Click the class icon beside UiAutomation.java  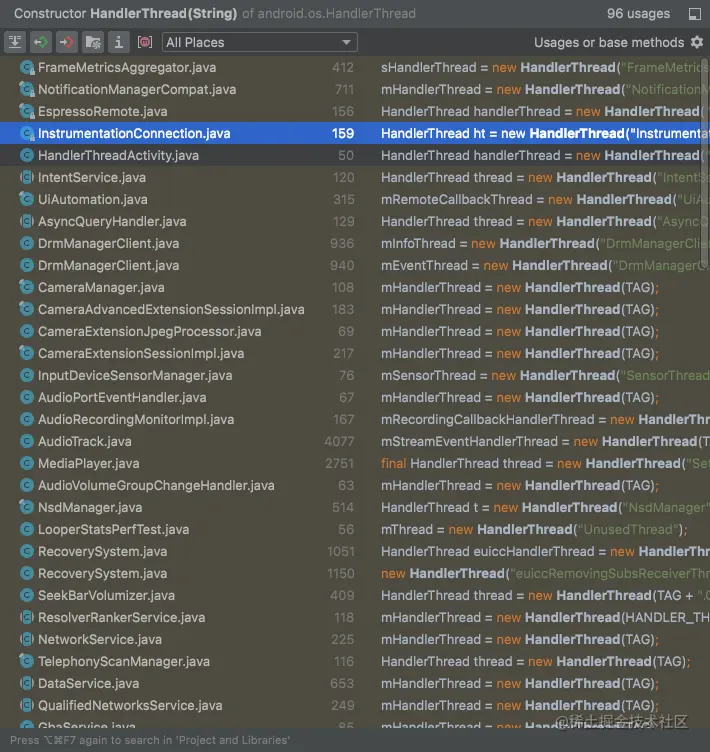pos(27,199)
